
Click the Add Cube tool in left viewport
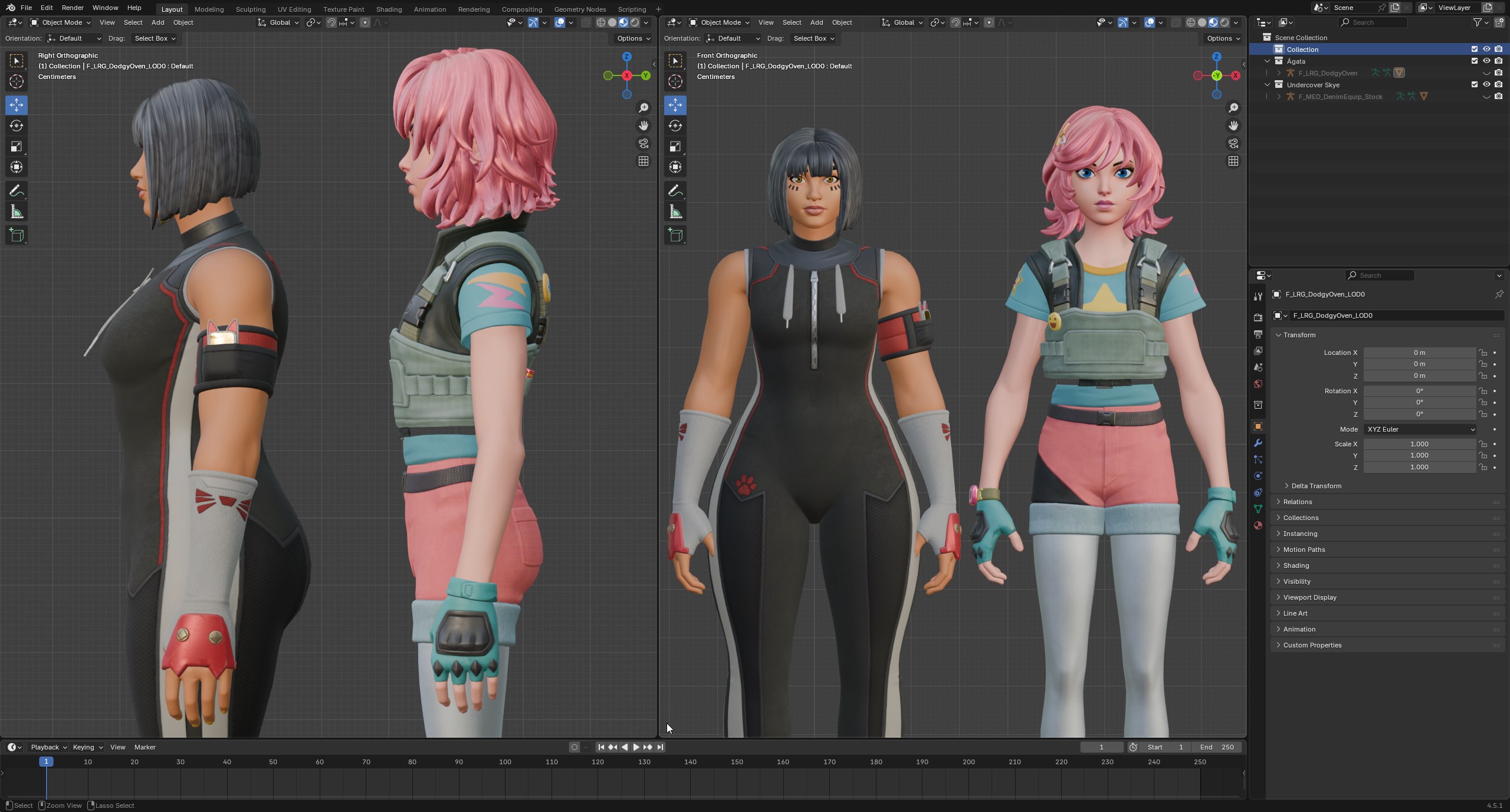tap(17, 235)
